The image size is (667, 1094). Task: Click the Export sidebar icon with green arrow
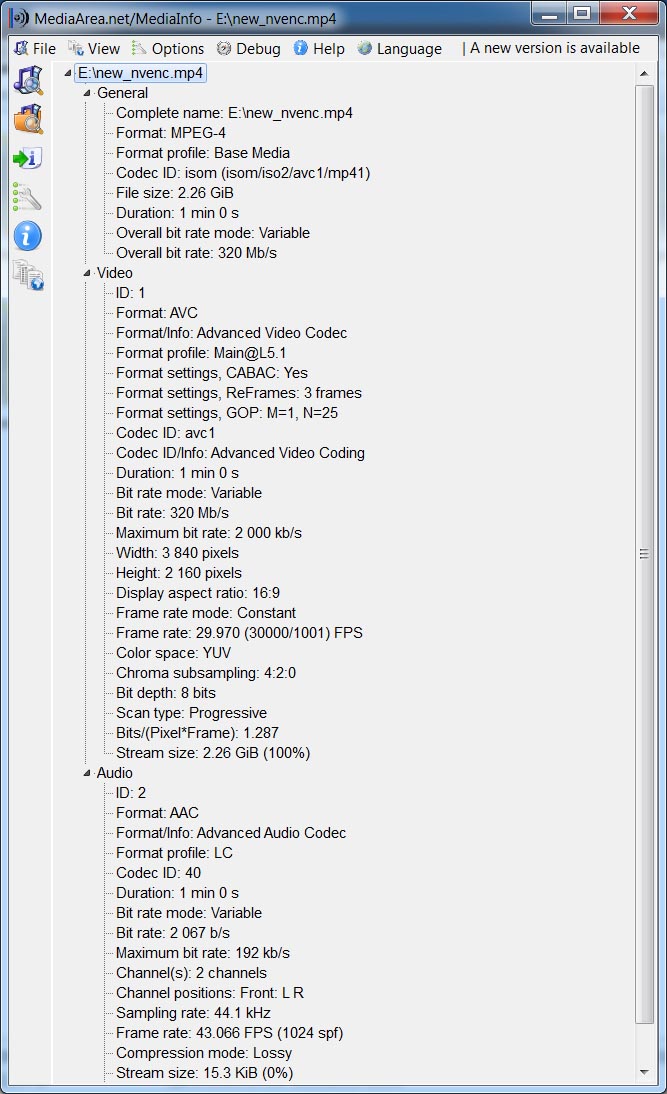coord(28,158)
